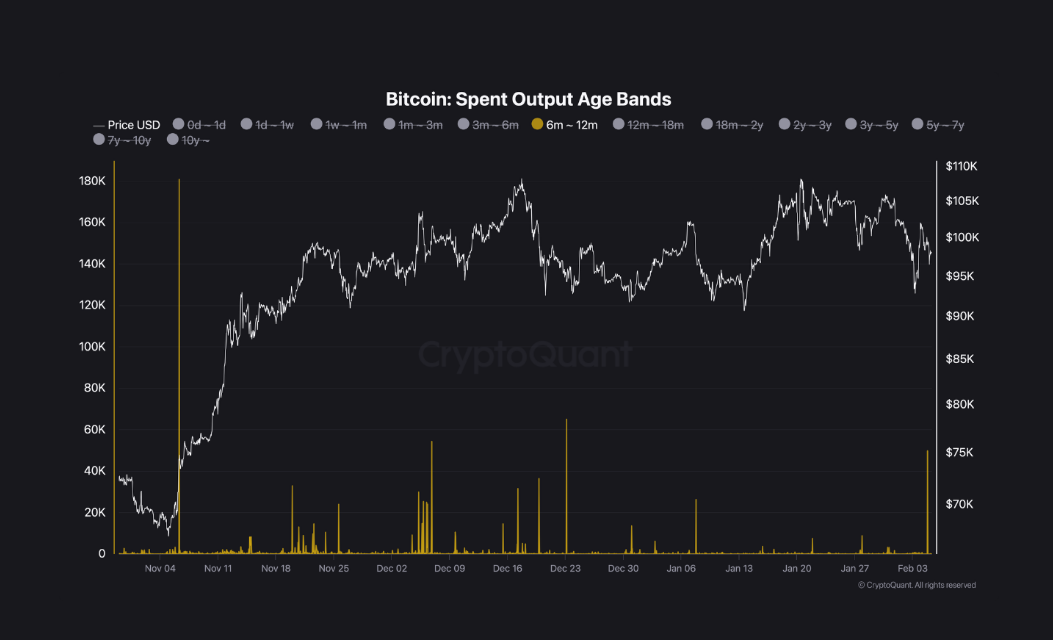The image size is (1053, 640).
Task: Click the 12m ~ 18m legend dot
Action: click(617, 125)
